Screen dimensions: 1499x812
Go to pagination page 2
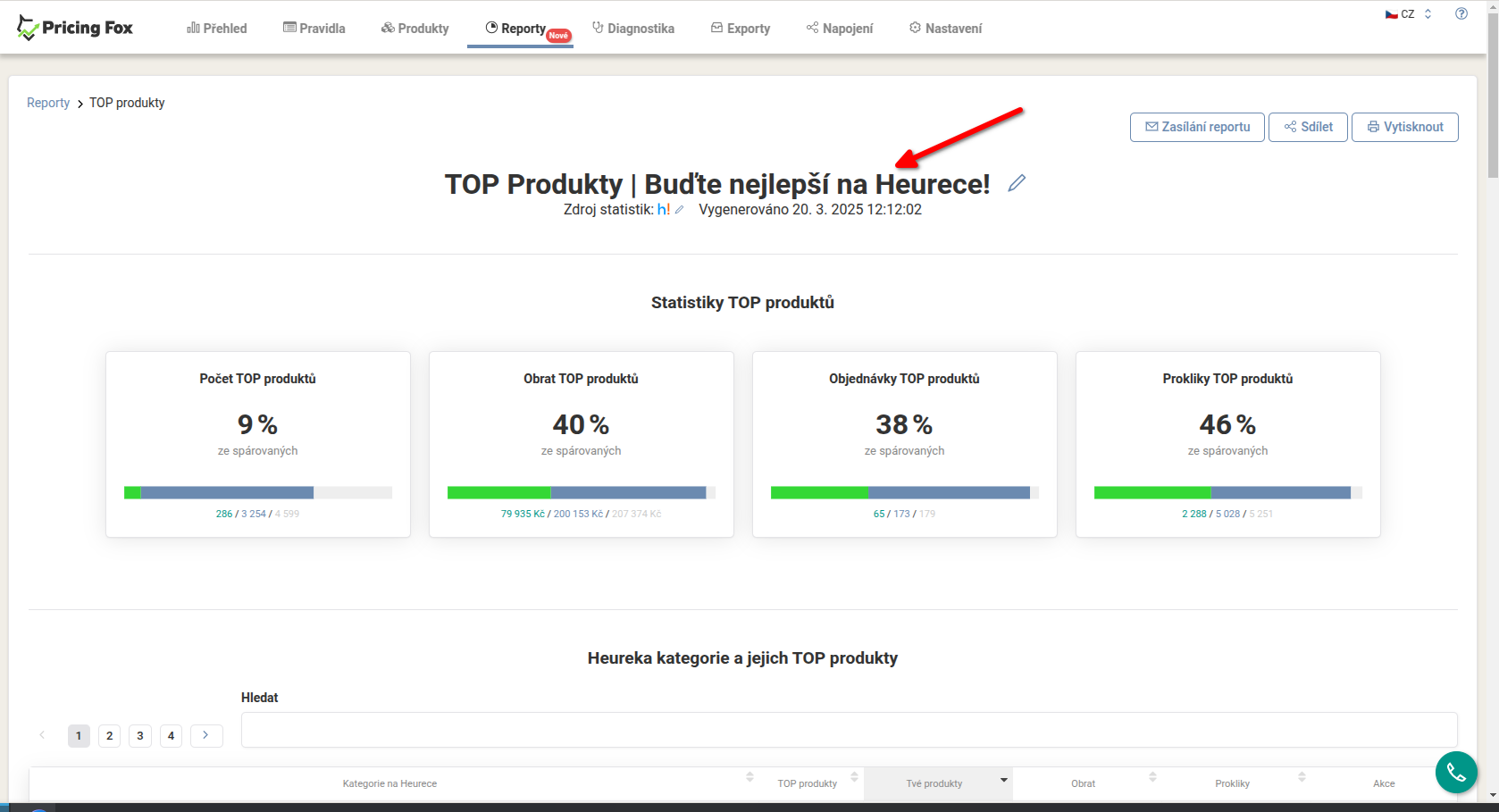coord(109,735)
